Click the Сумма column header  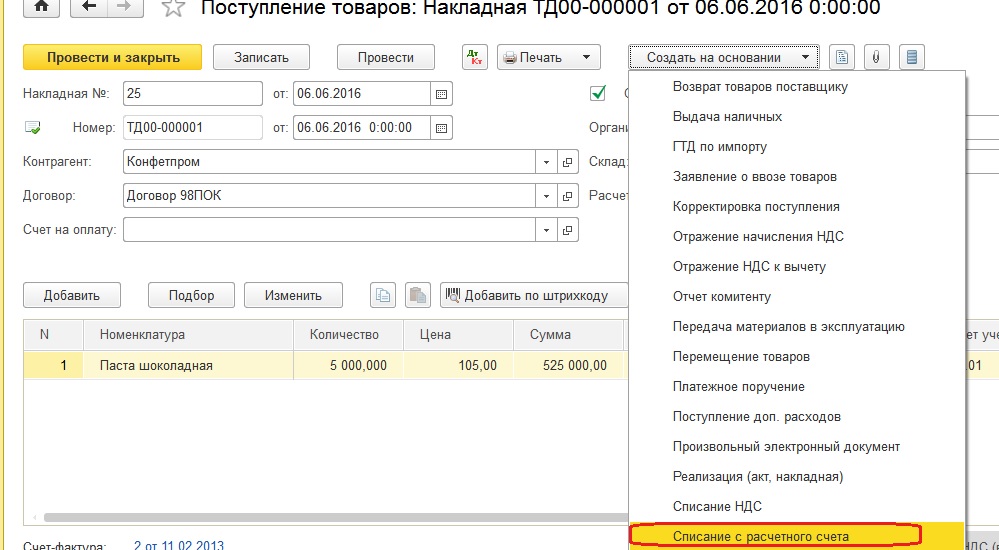pyautogui.click(x=568, y=335)
